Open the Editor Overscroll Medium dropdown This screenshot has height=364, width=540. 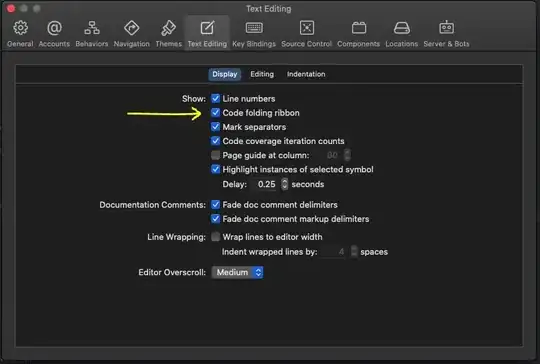point(238,272)
